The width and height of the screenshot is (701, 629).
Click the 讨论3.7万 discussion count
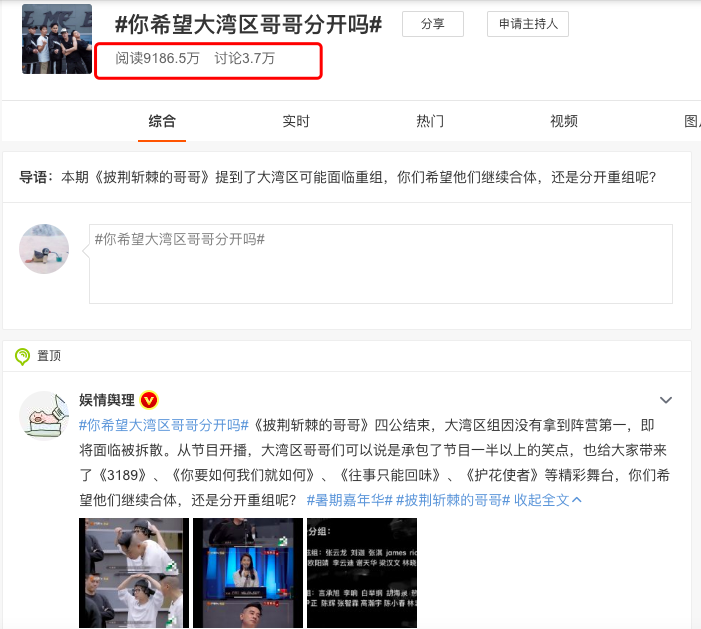245,58
